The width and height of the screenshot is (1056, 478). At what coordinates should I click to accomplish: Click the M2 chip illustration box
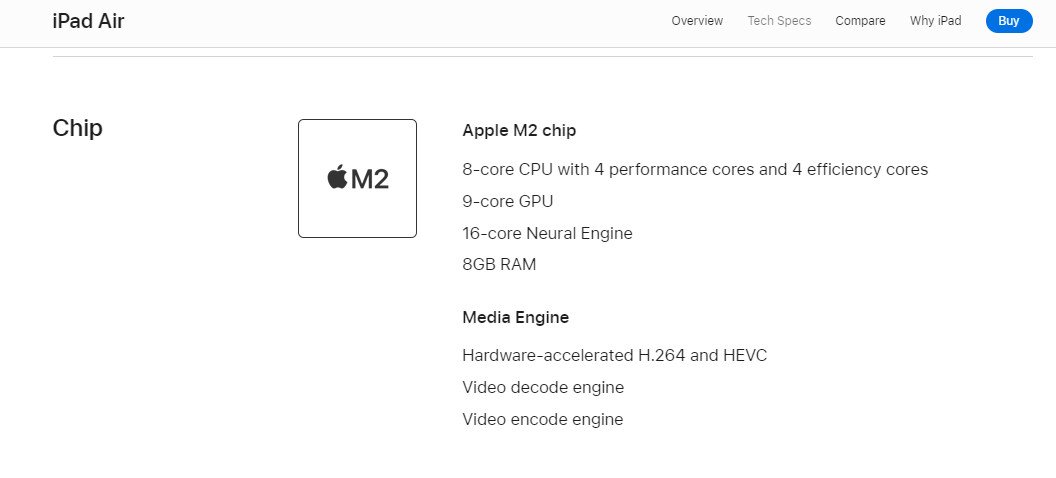[x=358, y=178]
